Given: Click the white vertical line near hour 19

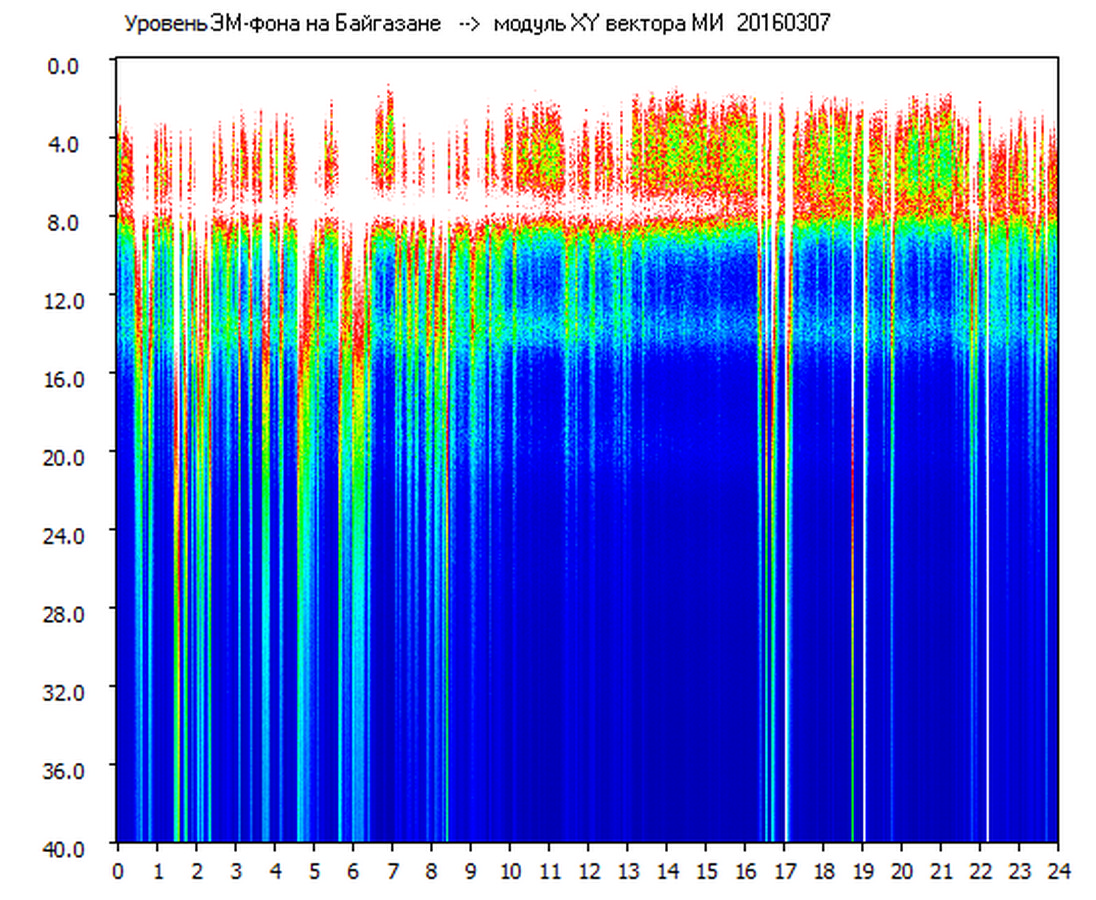Looking at the screenshot, I should coord(864,600).
